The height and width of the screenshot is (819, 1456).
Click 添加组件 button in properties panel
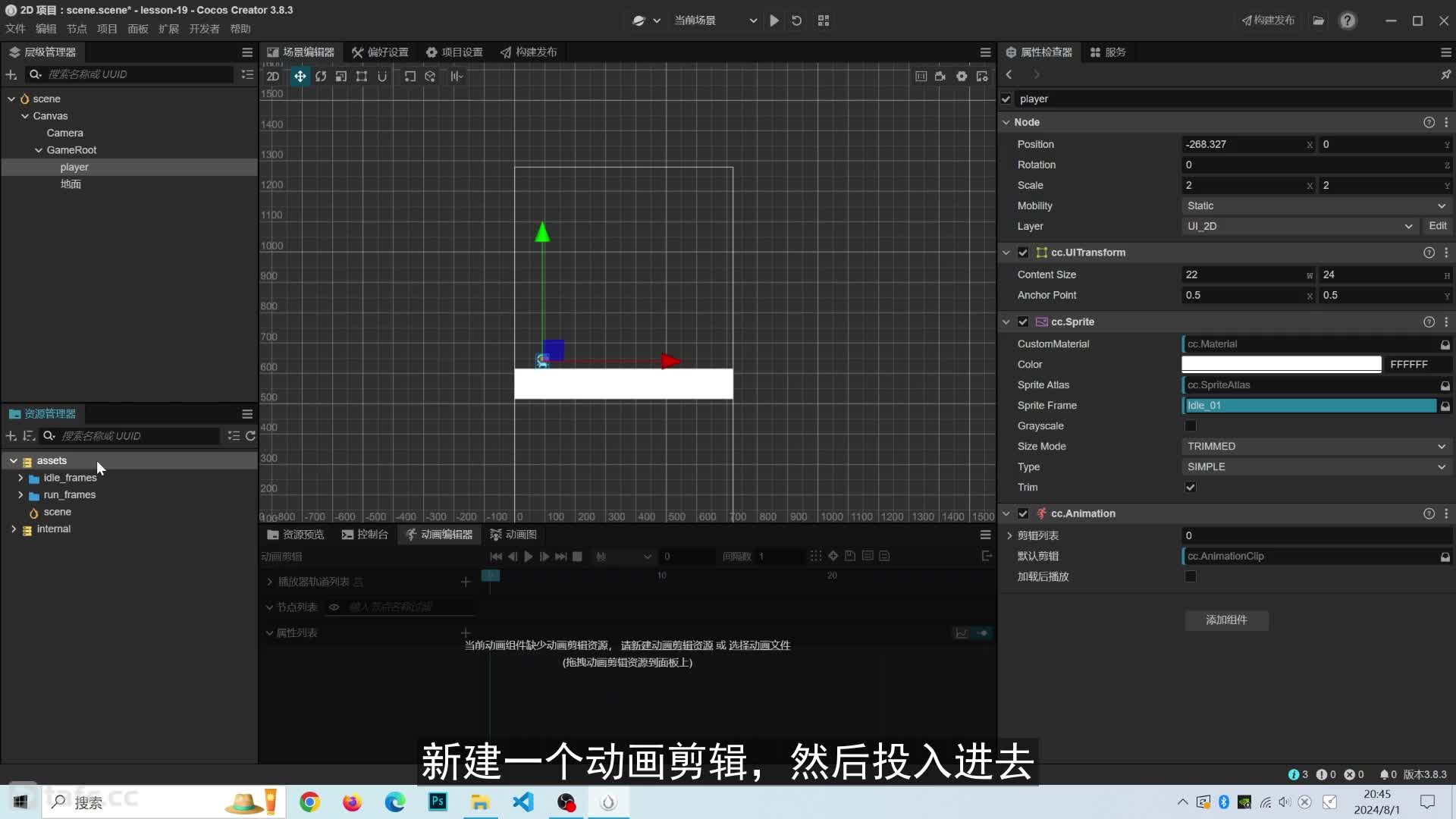tap(1226, 619)
